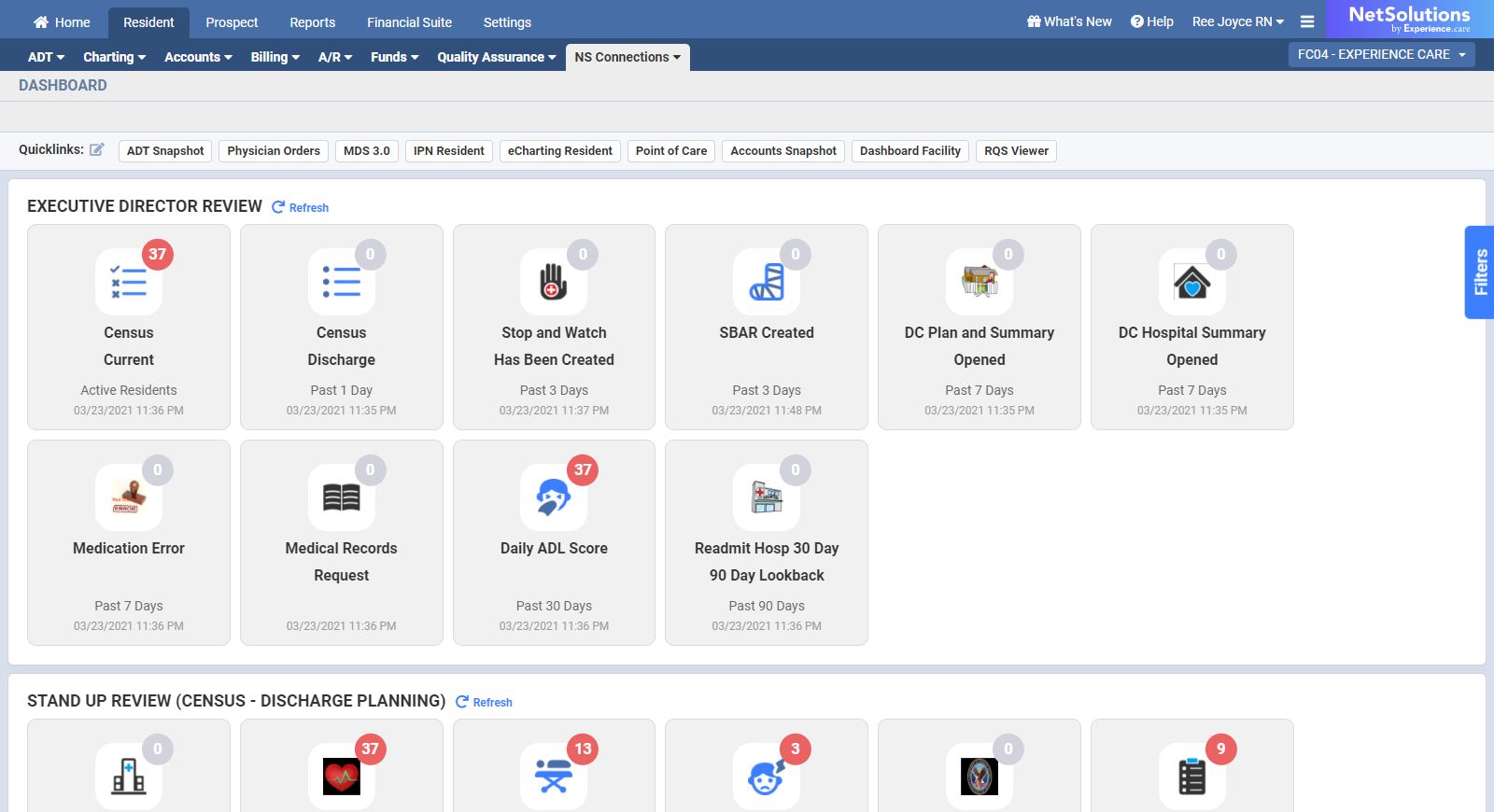Refresh the Stand Up Review section
Image resolution: width=1494 pixels, height=812 pixels.
point(484,702)
